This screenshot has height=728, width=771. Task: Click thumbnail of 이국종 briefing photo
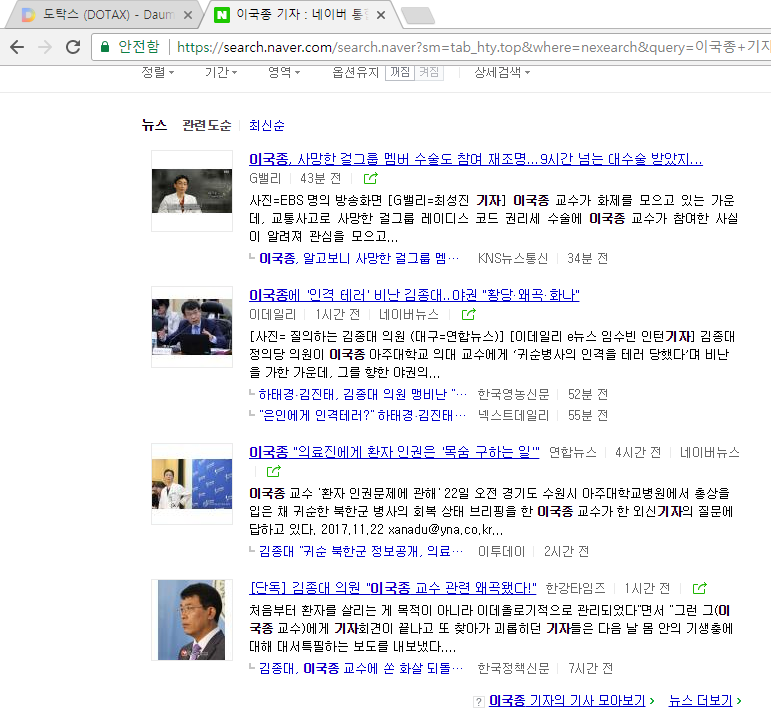click(192, 484)
